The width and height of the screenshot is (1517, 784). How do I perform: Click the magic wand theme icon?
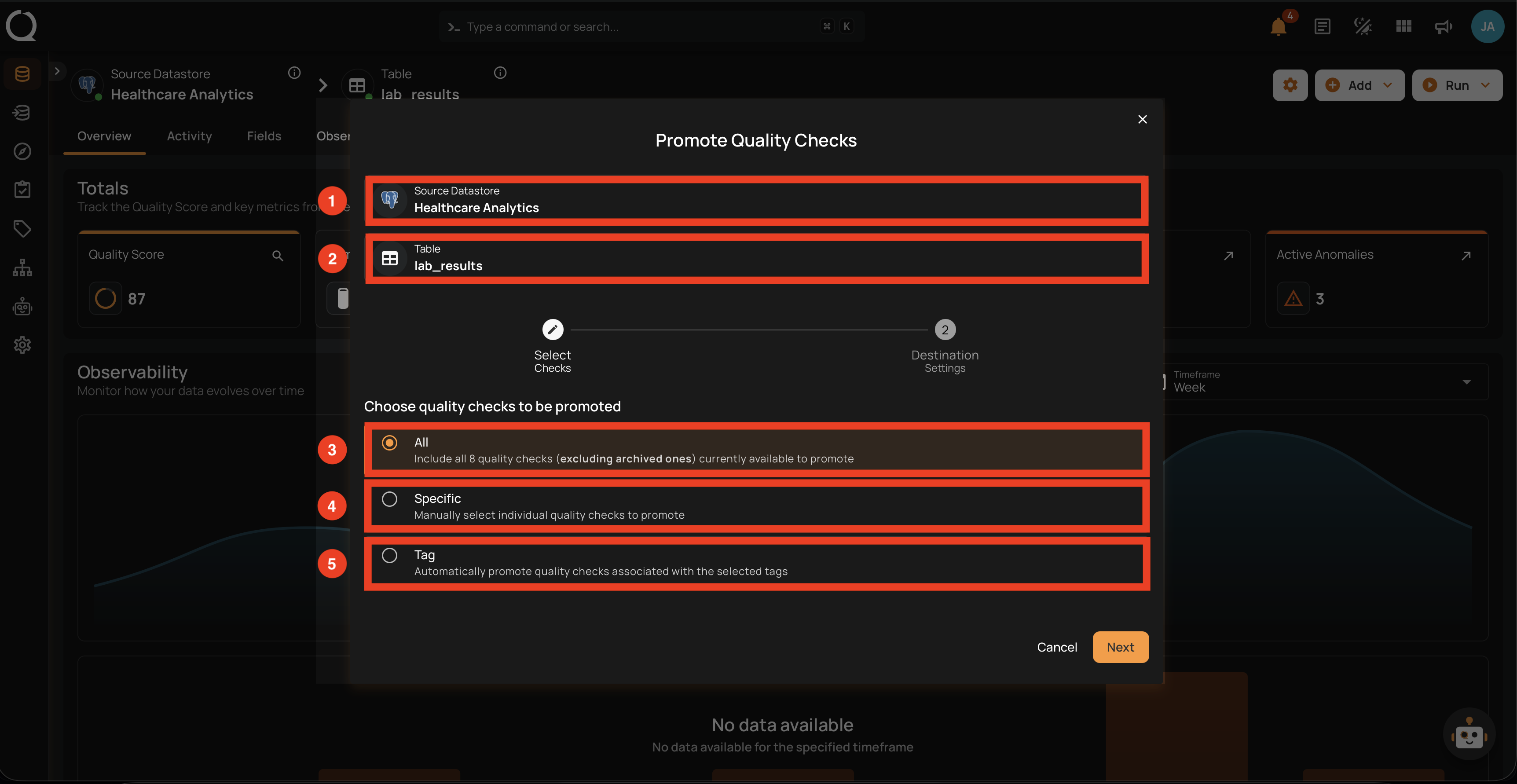[1363, 26]
